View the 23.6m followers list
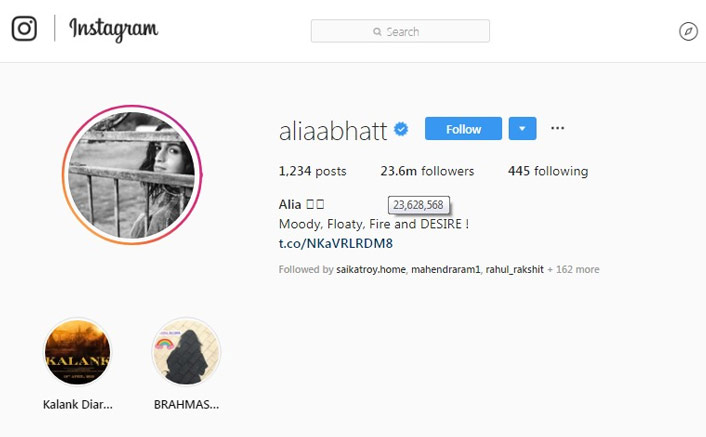The height and width of the screenshot is (437, 706). [427, 171]
